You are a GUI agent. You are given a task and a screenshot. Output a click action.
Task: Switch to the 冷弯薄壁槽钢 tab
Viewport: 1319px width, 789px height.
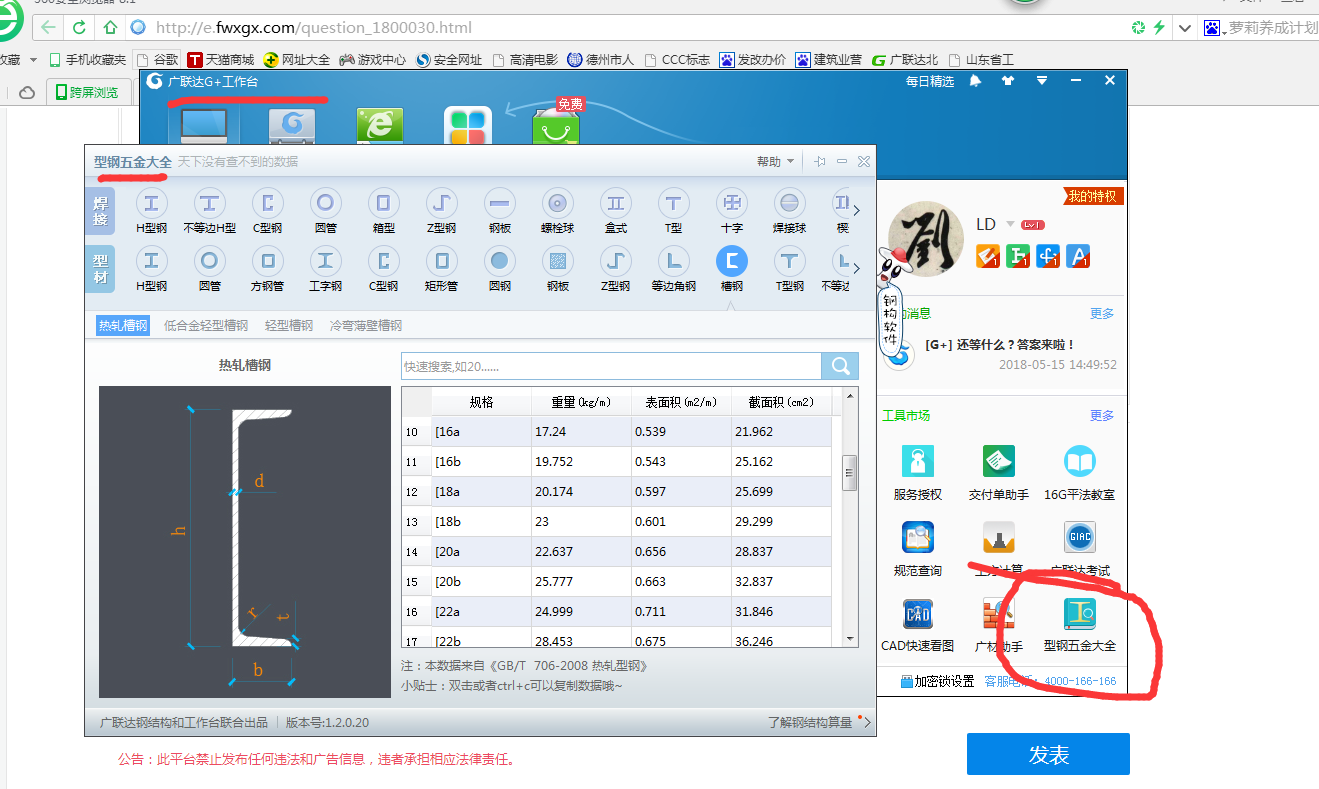366,325
